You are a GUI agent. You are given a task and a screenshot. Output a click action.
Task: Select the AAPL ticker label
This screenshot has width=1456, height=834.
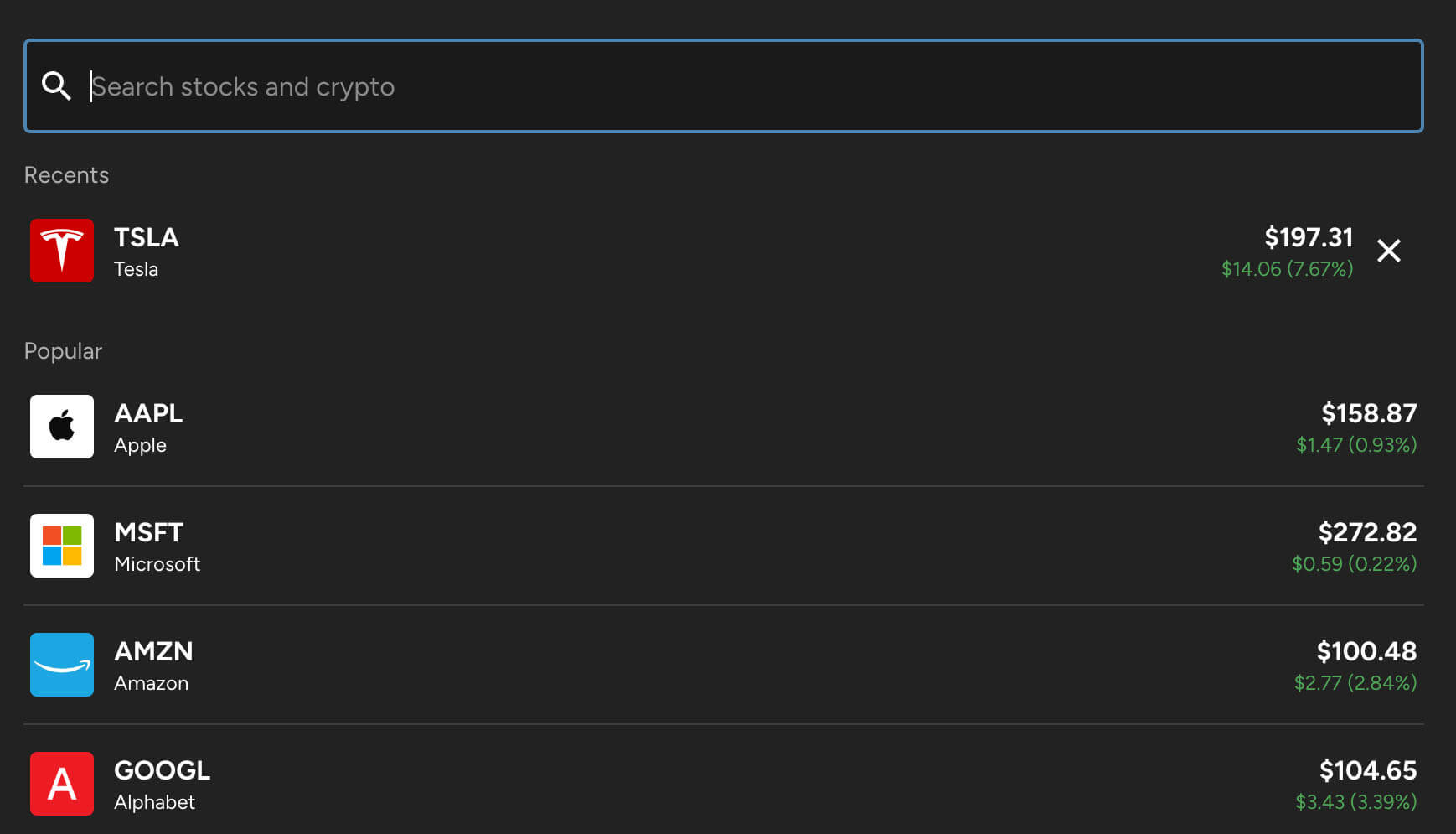(148, 413)
